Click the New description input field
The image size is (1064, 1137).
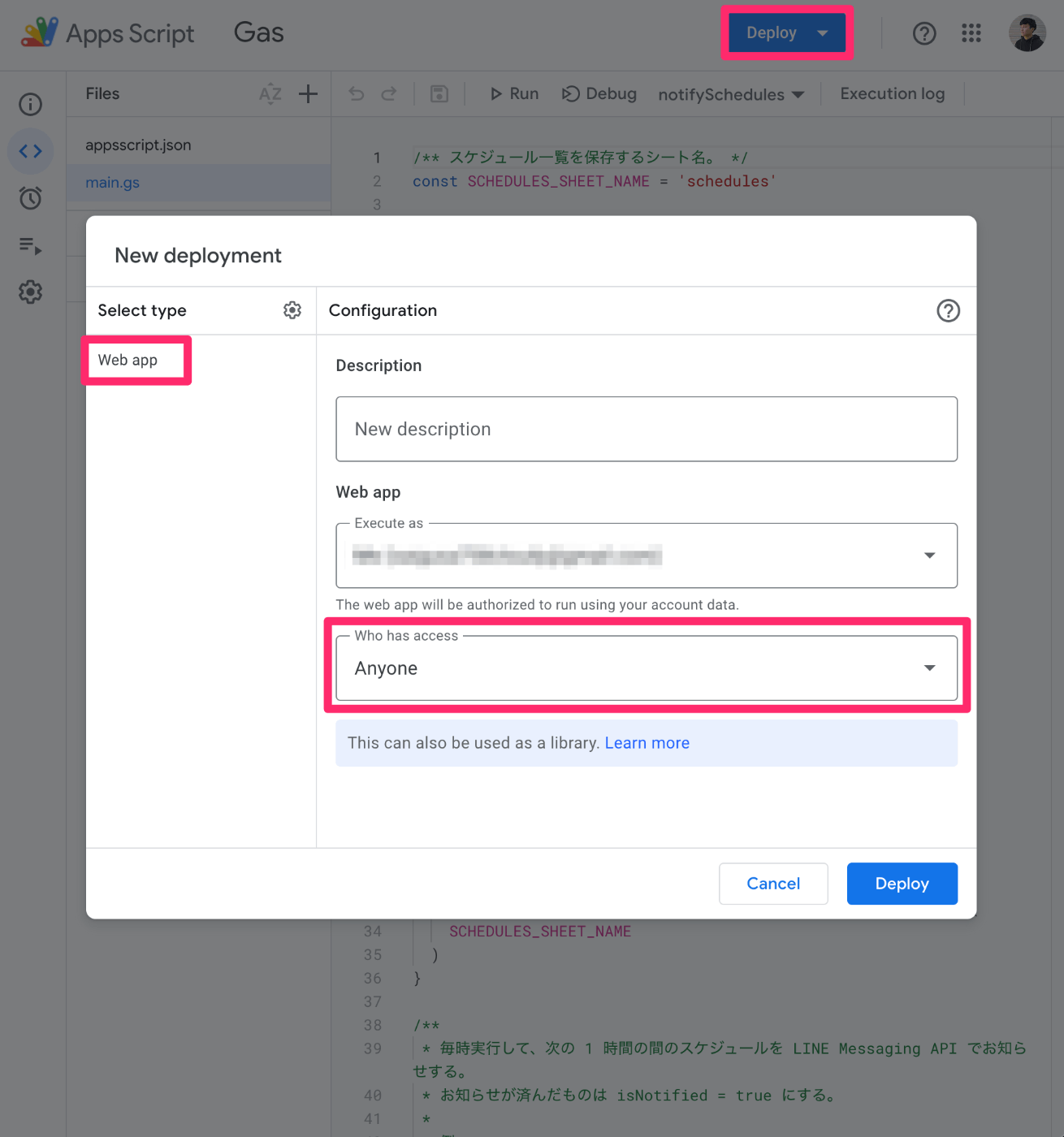(x=646, y=429)
